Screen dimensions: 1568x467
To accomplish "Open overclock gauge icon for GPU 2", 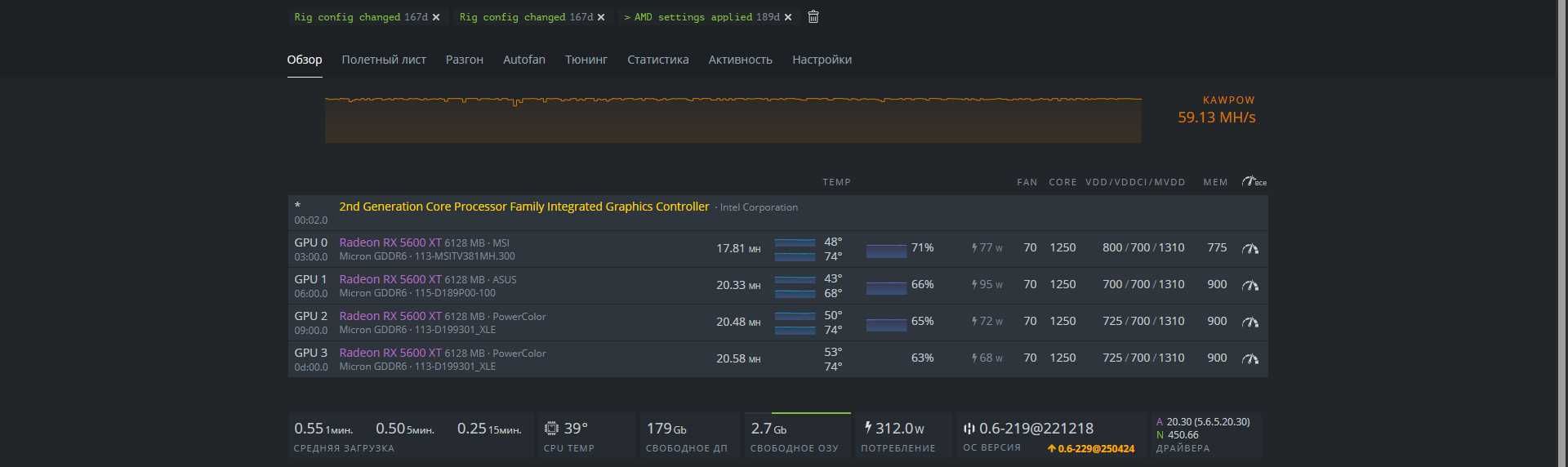I will click(x=1250, y=322).
